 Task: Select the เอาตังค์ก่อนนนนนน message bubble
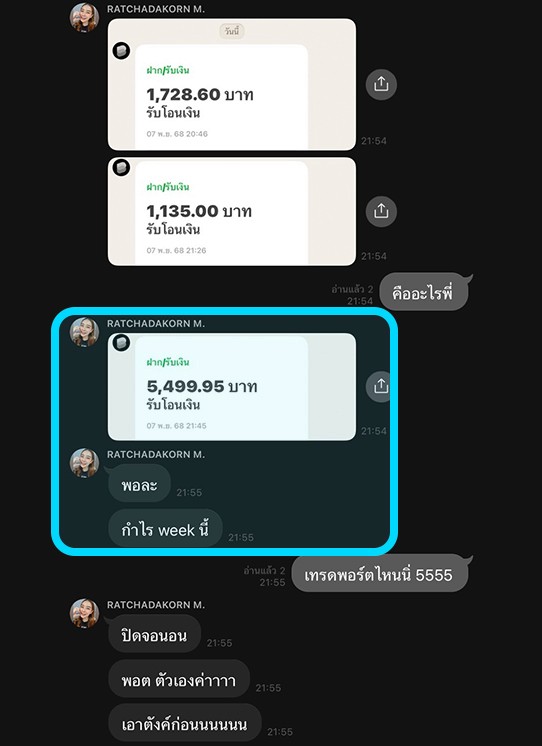coord(185,723)
